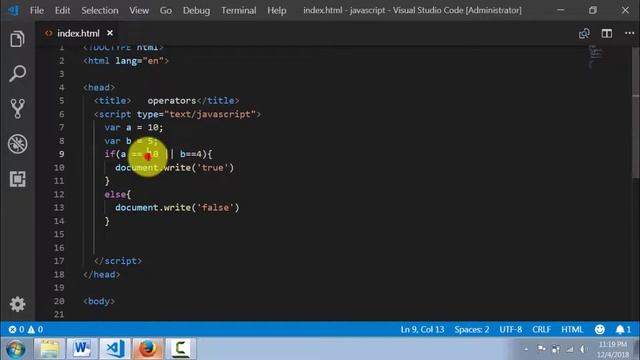This screenshot has width=640, height=360.
Task: Open the More Actions ellipsis menu
Action: [629, 33]
